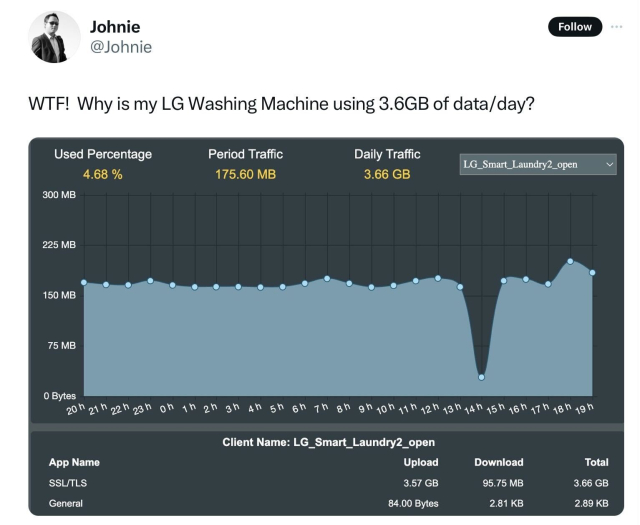Open the tweet's more options ellipsis
Screen dimensions: 640x525
615,26
